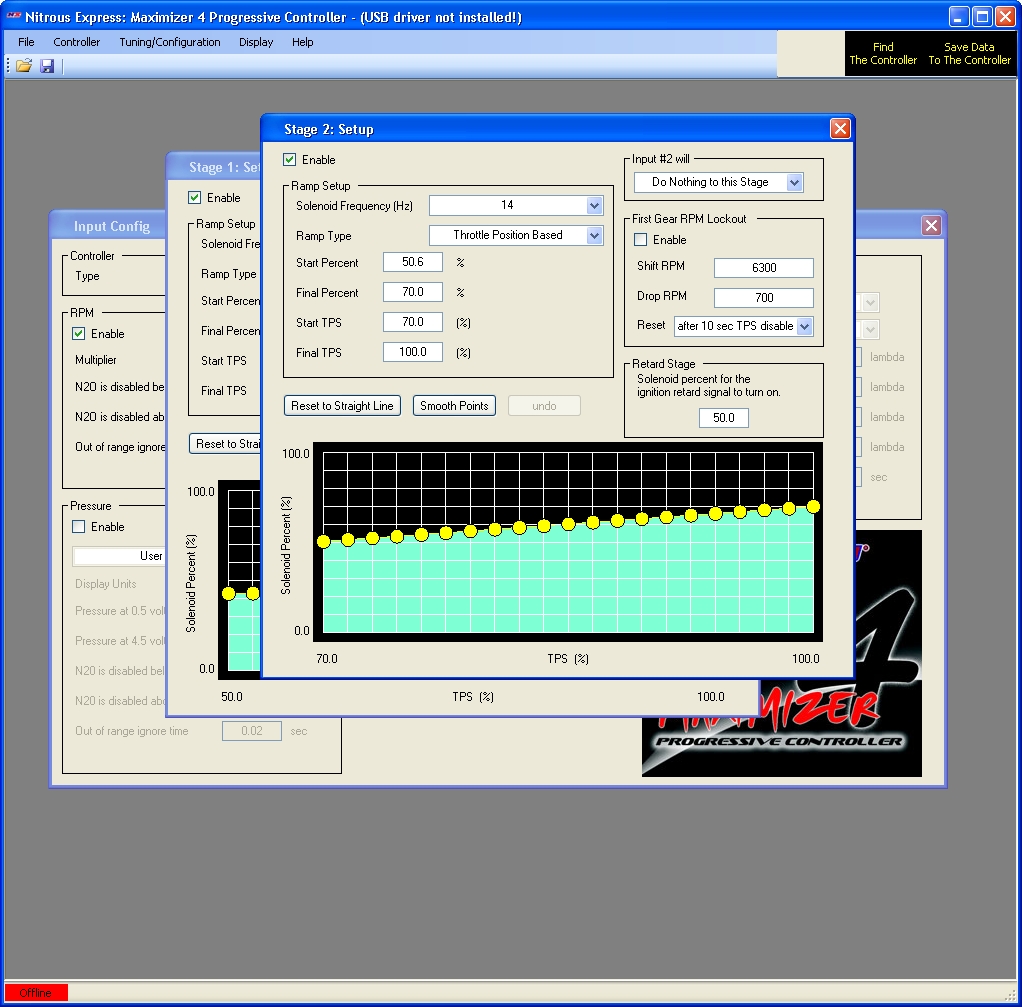
Task: Click Find The Controller button
Action: 883,53
